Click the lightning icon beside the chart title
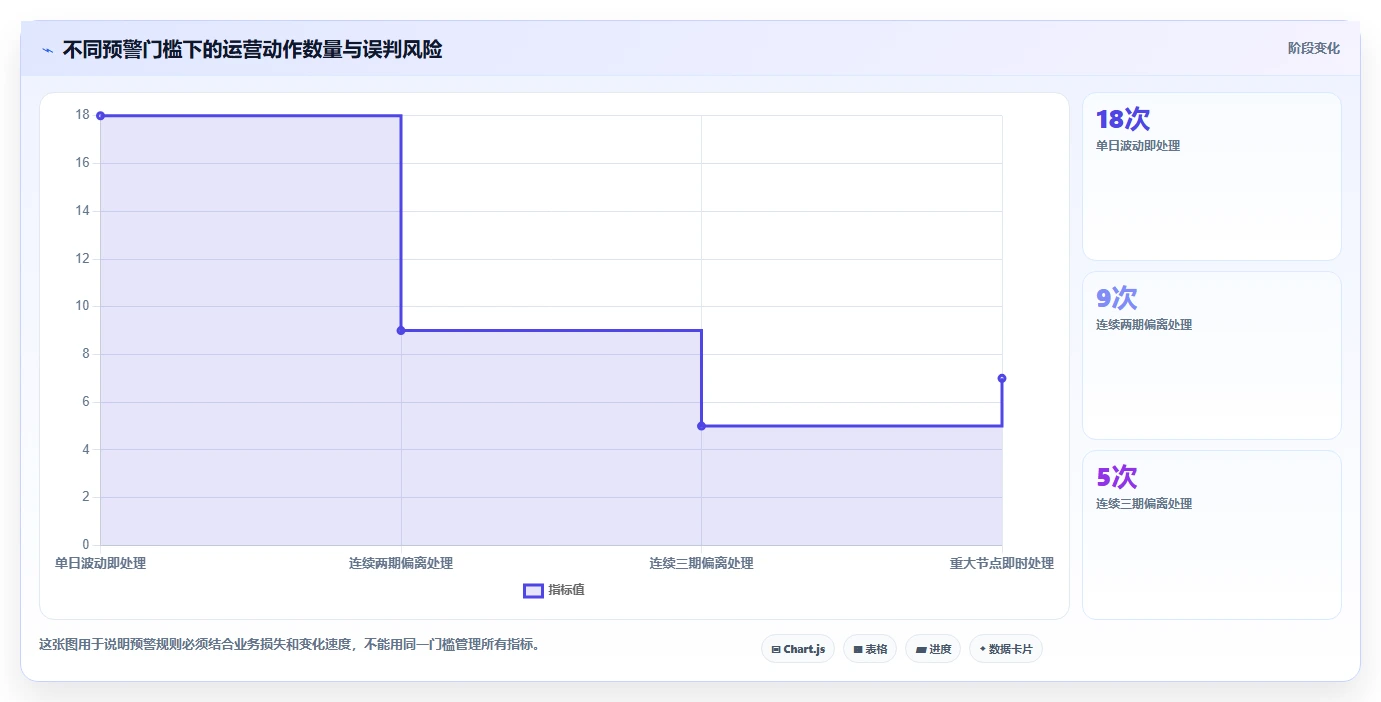Screen dimensions: 1381x702 click(47, 50)
